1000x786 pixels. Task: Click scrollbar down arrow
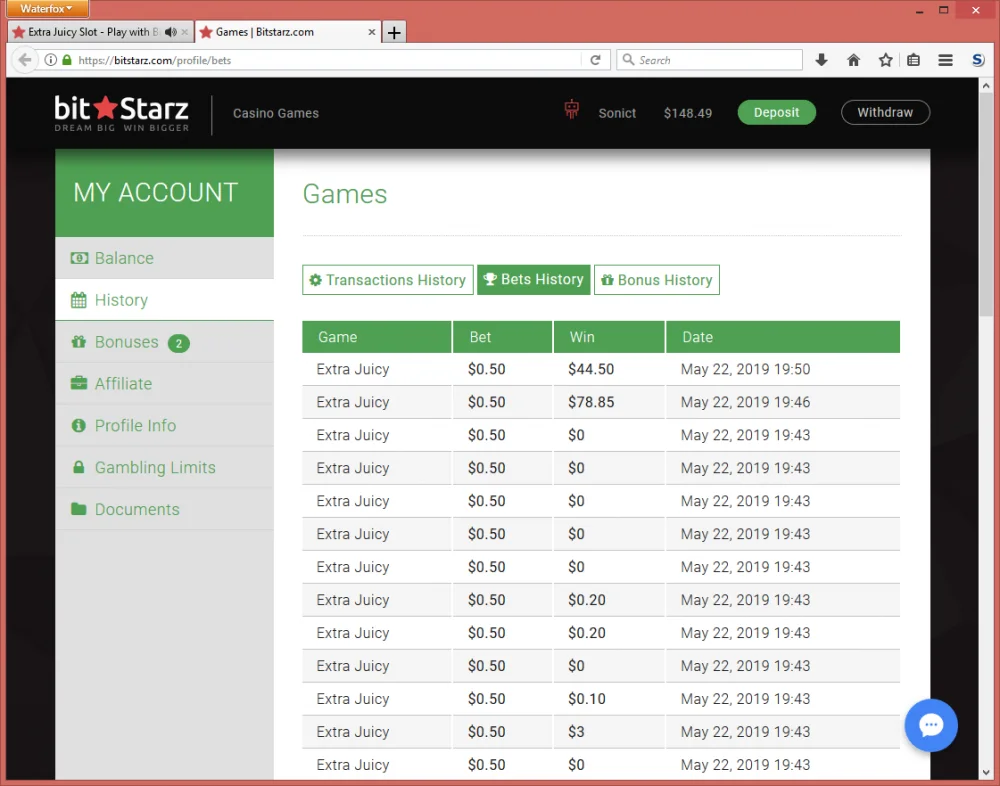[985, 773]
